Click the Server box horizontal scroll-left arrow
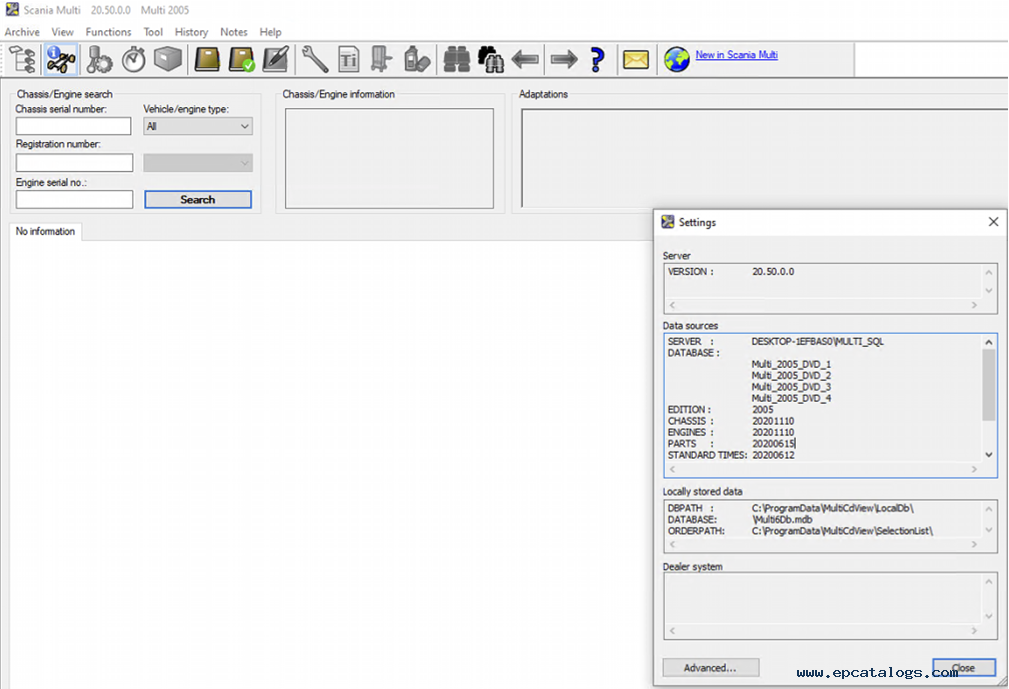Viewport: 1009px width, 689px height. [672, 305]
